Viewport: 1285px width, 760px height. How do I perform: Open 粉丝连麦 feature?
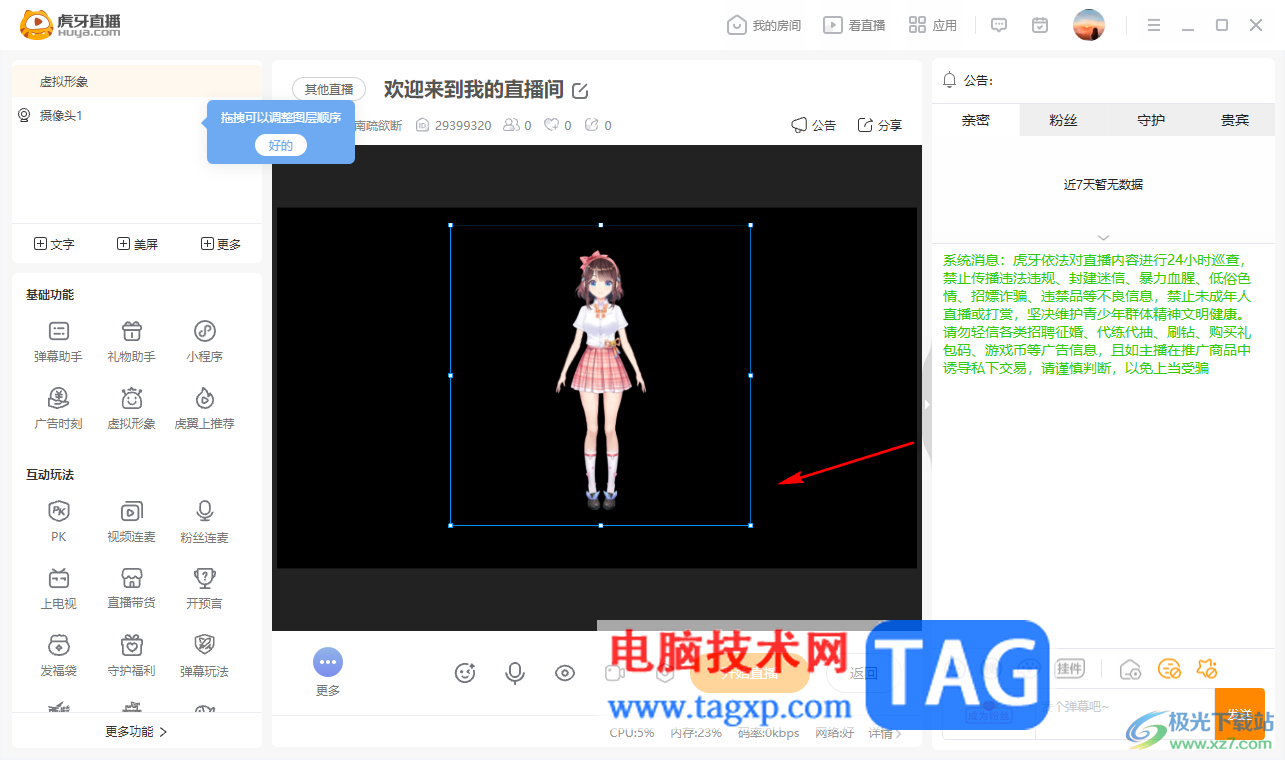[x=205, y=522]
